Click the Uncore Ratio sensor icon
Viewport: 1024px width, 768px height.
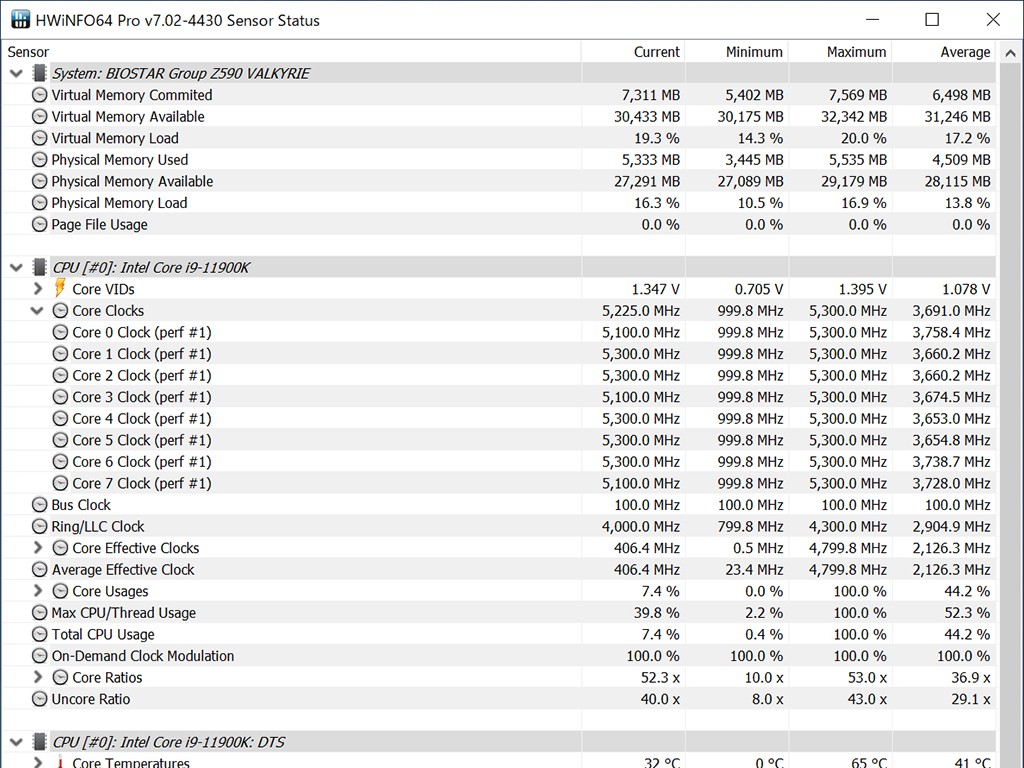point(39,699)
